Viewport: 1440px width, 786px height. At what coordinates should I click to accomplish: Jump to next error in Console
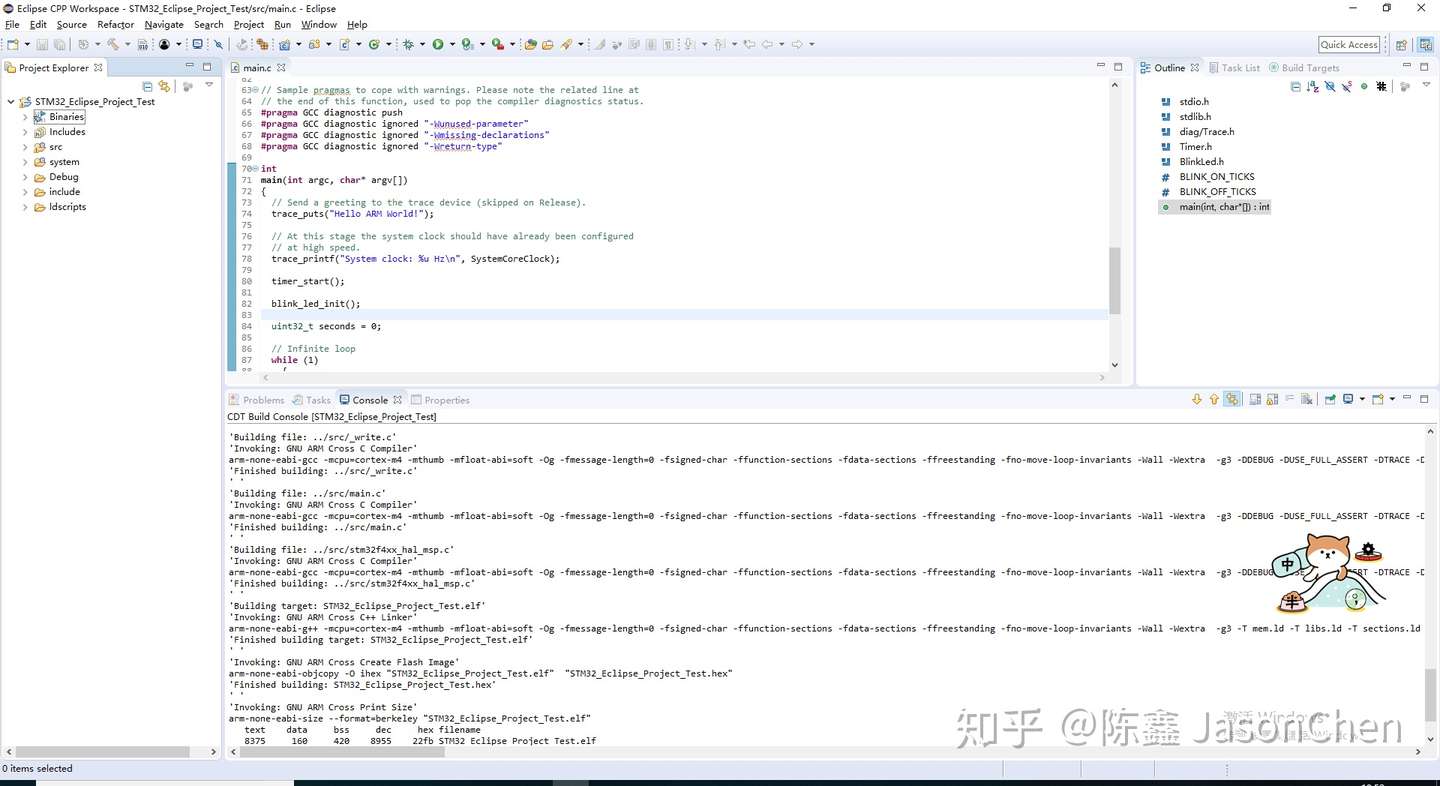1197,399
